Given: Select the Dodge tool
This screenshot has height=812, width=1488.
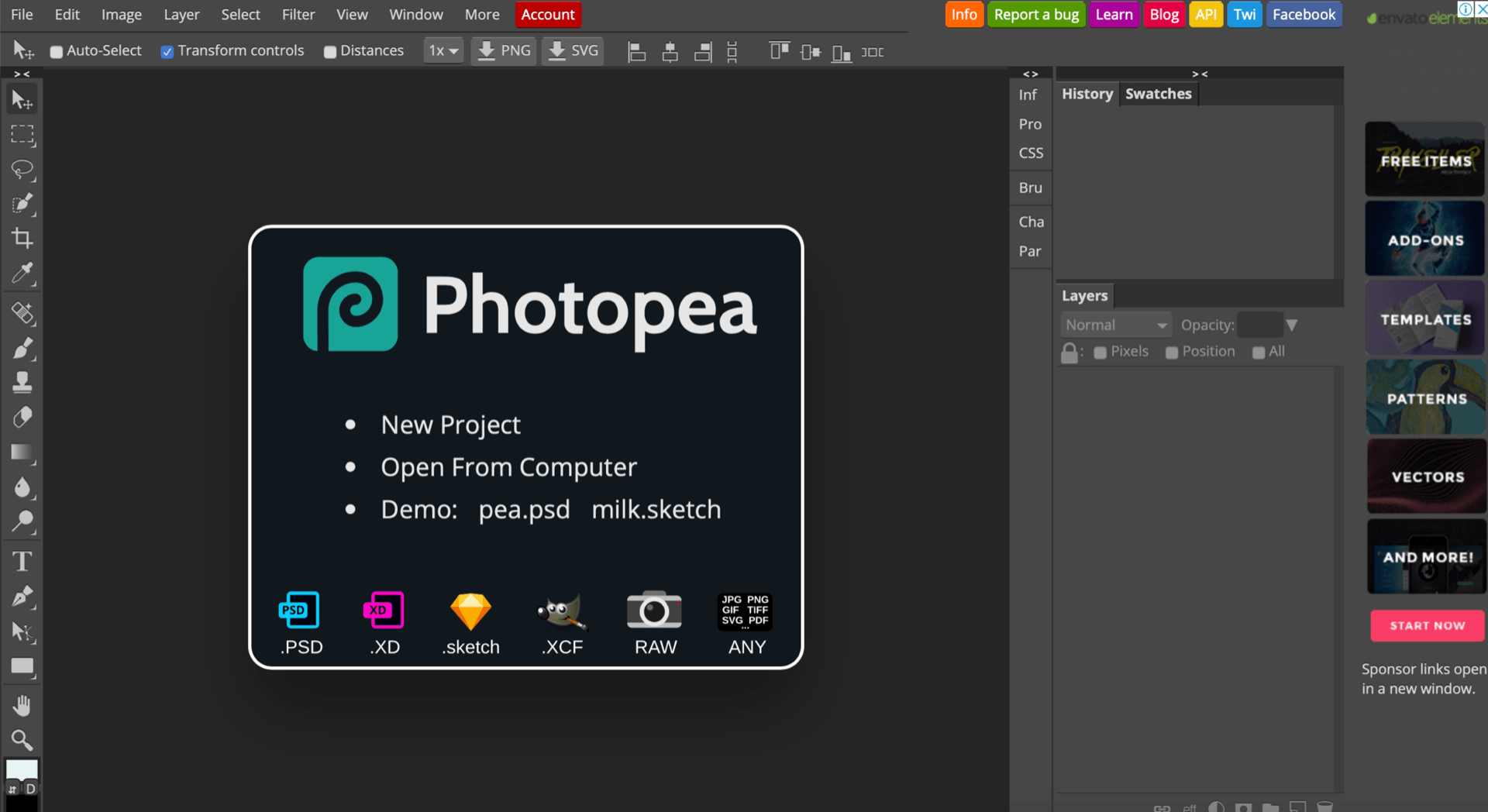Looking at the screenshot, I should pos(22,521).
